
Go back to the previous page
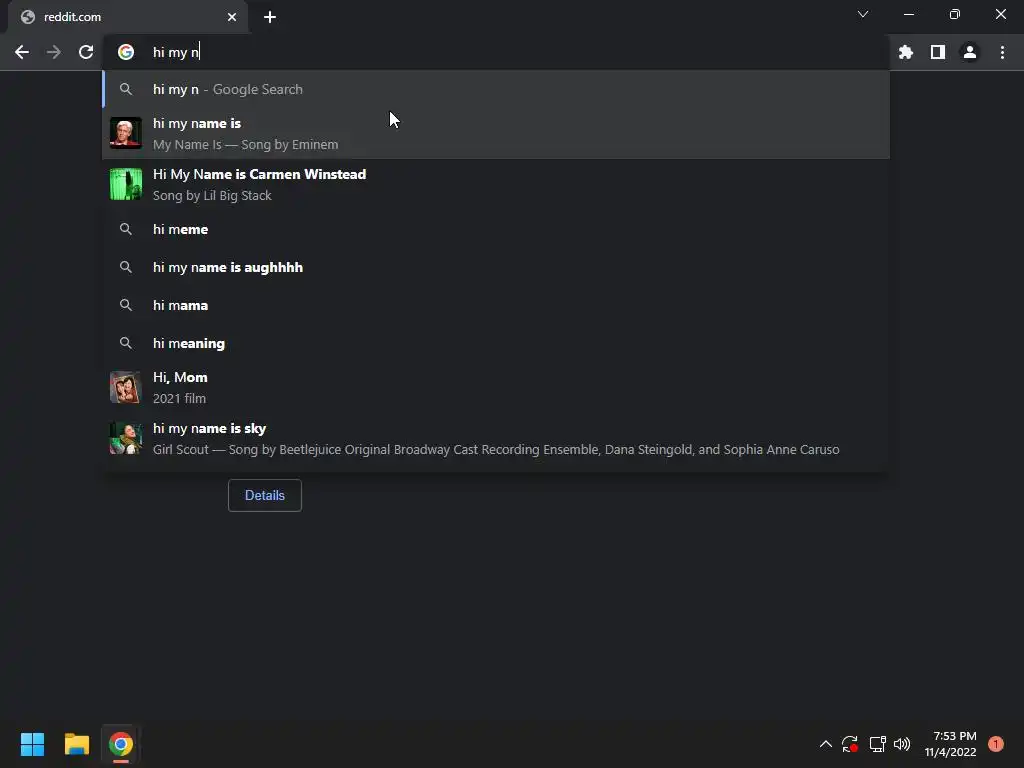point(22,52)
